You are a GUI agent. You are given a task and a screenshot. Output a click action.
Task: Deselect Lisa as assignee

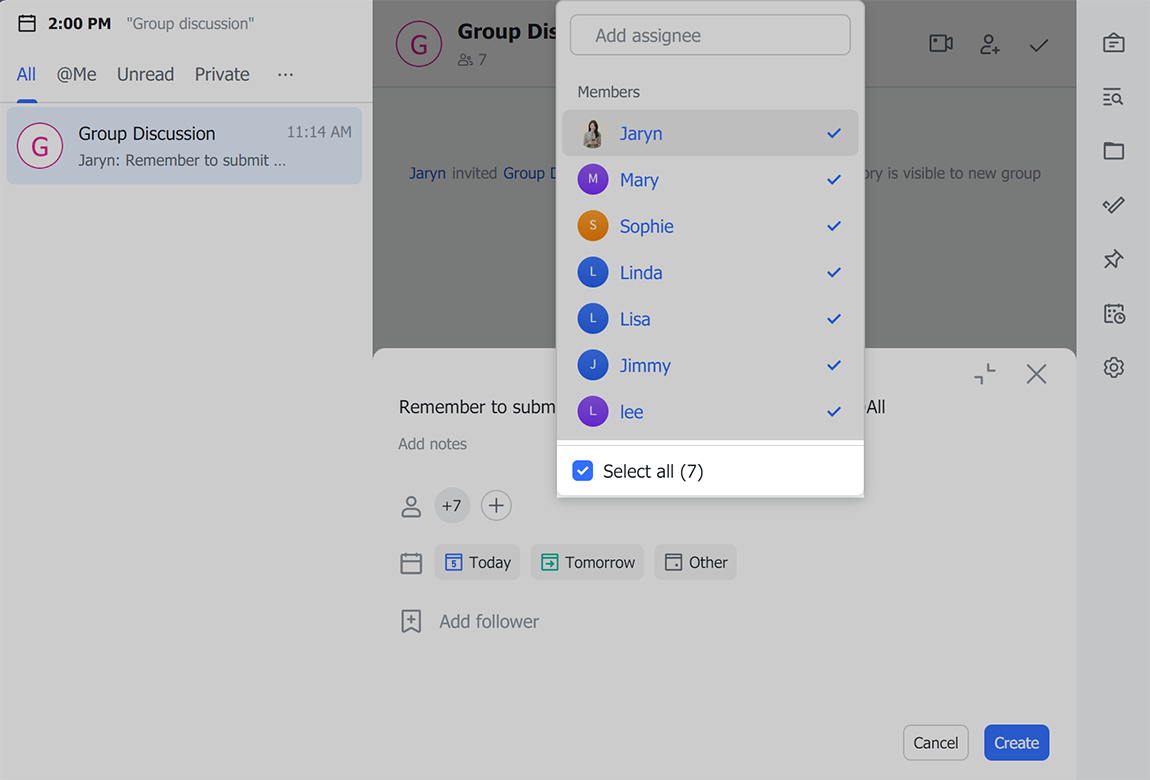pyautogui.click(x=710, y=318)
